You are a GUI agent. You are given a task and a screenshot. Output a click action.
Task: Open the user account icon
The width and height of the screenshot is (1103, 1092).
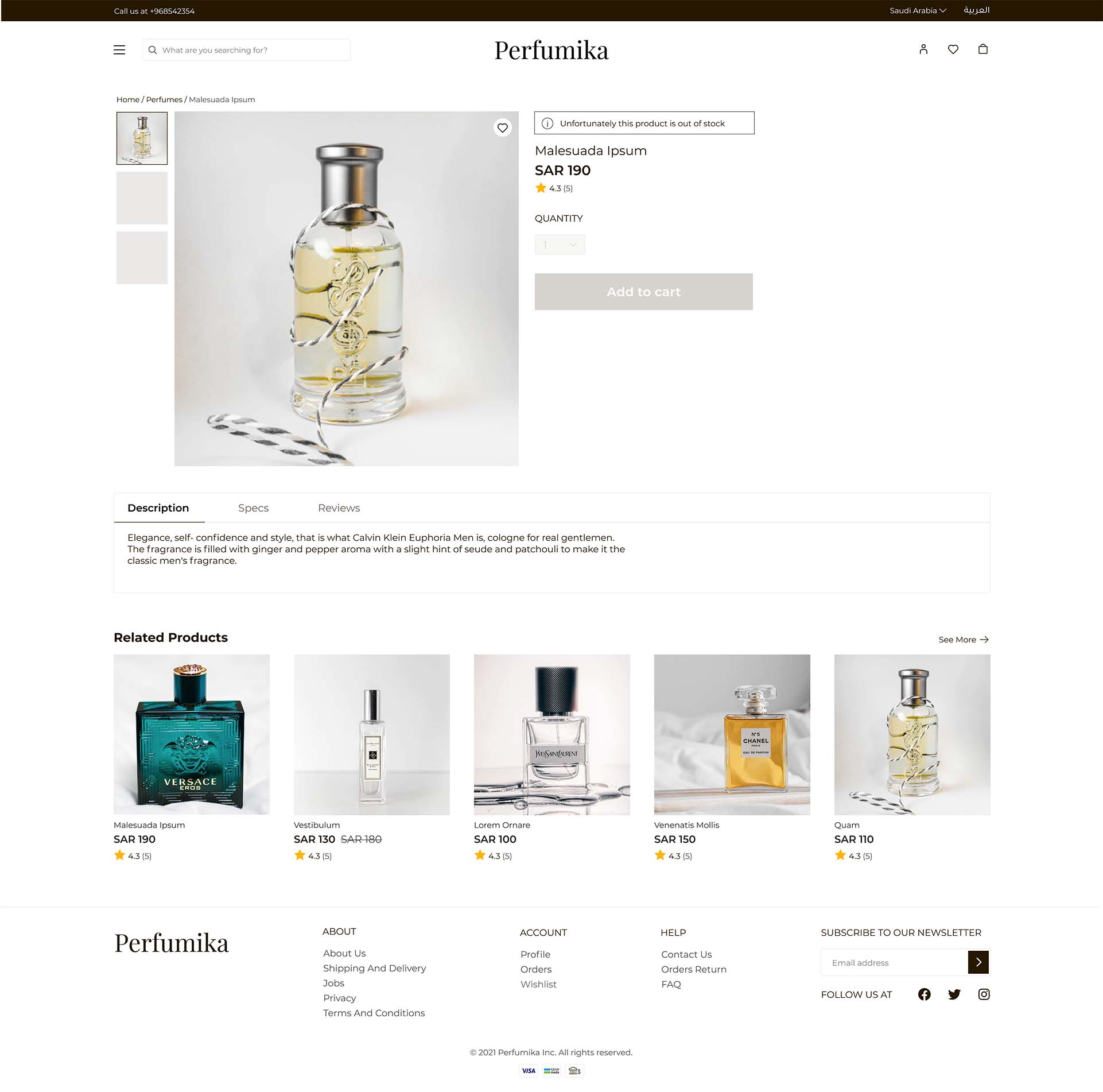tap(923, 49)
